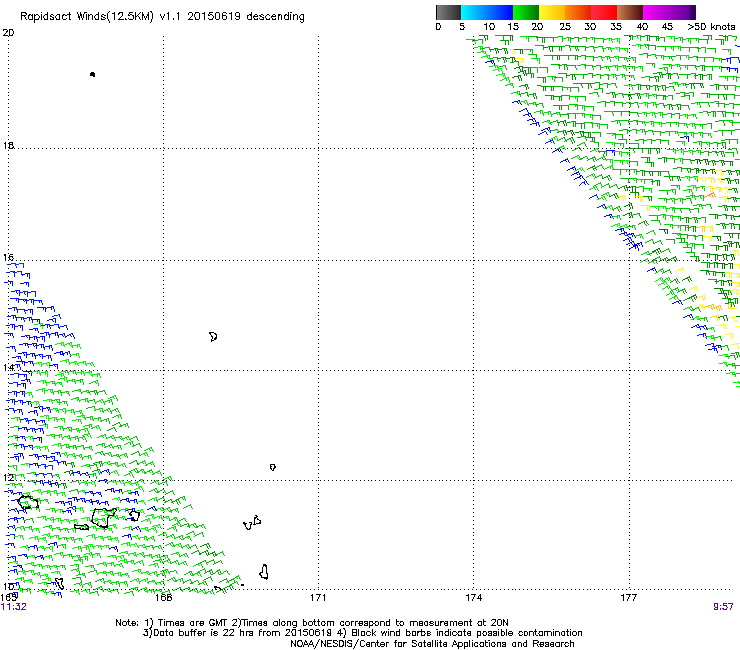Click the 171 longitude axis label

pyautogui.click(x=318, y=598)
